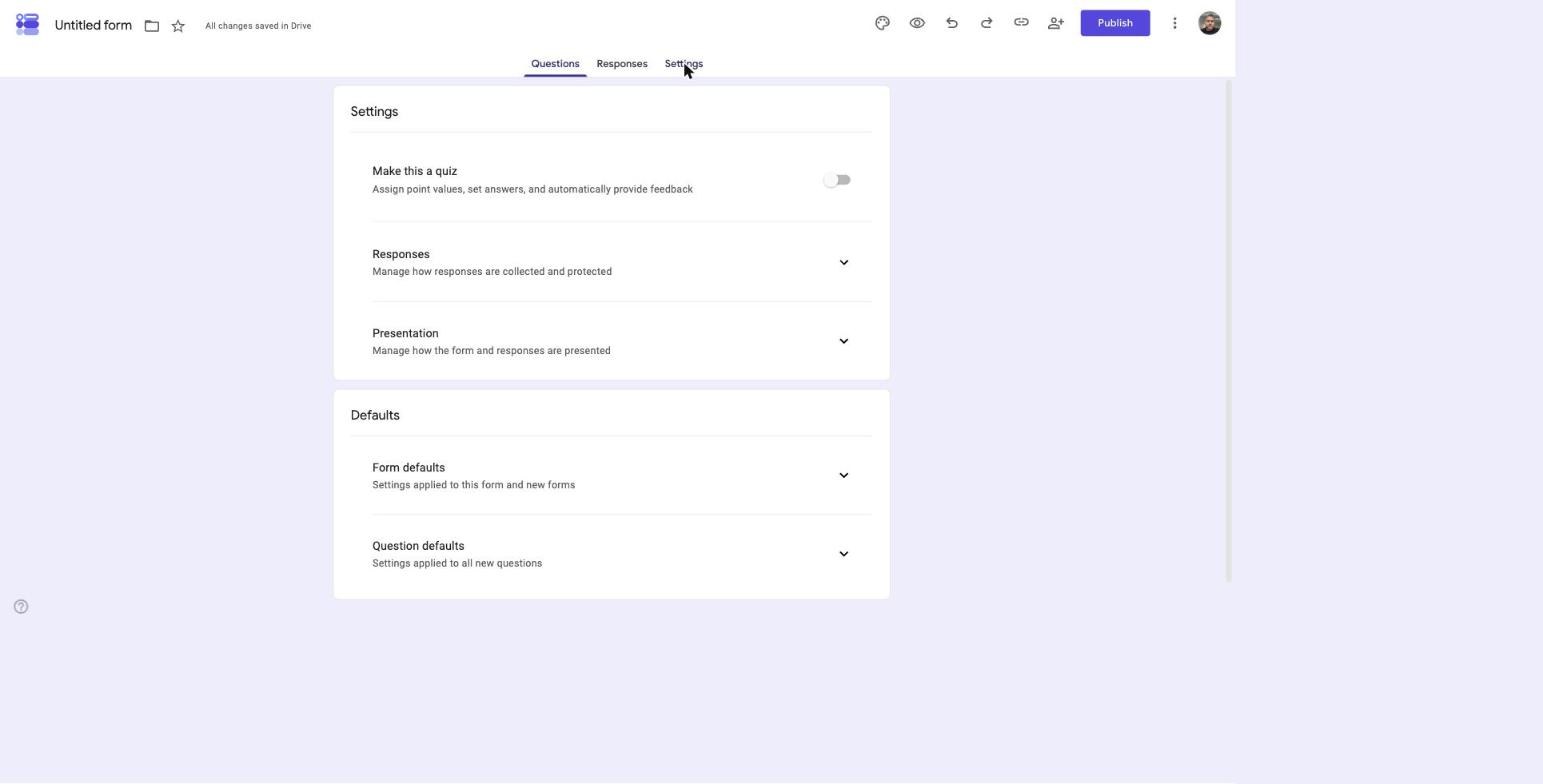Open the customize theme palette

point(882,23)
